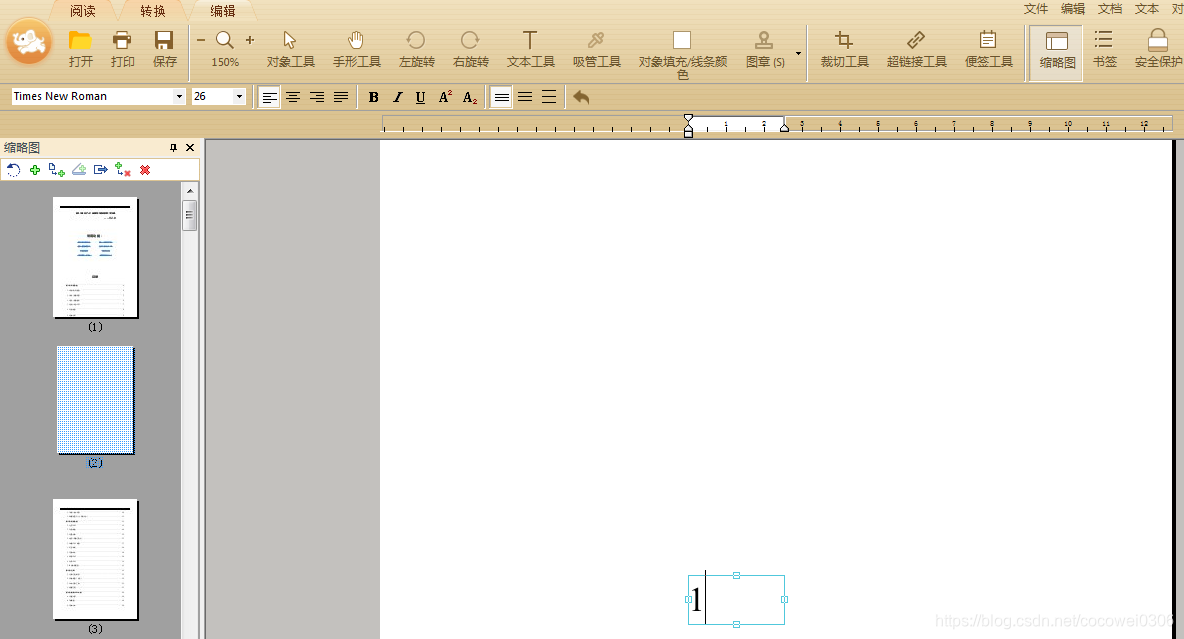Pin the 缩略图 panel

(174, 148)
